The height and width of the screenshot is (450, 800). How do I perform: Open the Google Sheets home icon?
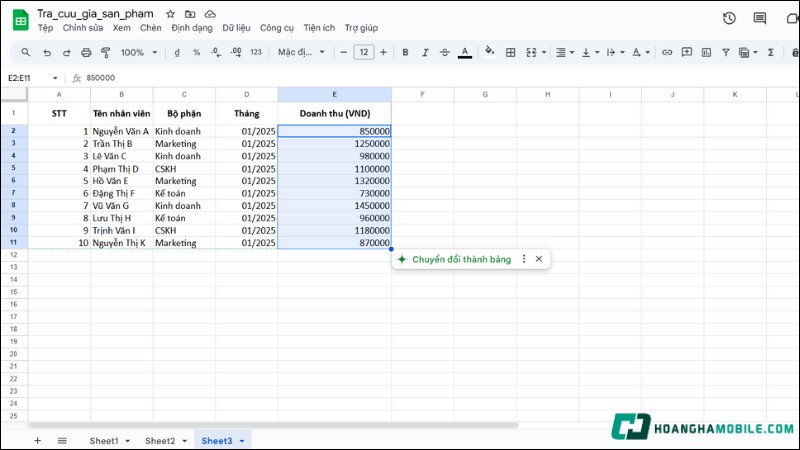coord(20,20)
